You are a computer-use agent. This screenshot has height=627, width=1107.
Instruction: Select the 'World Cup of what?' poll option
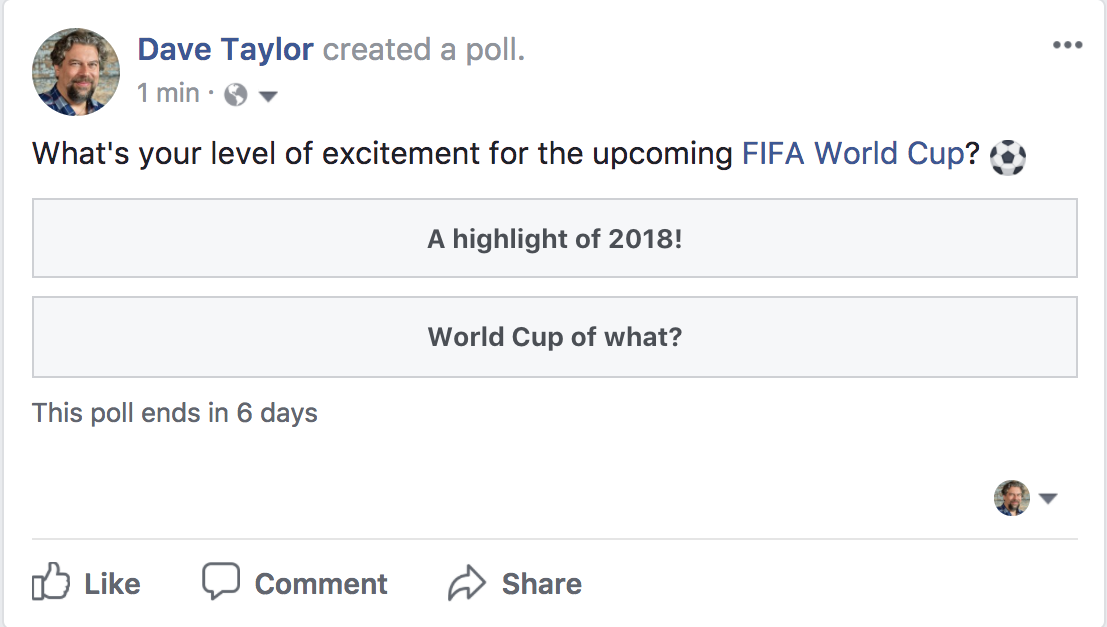click(554, 337)
